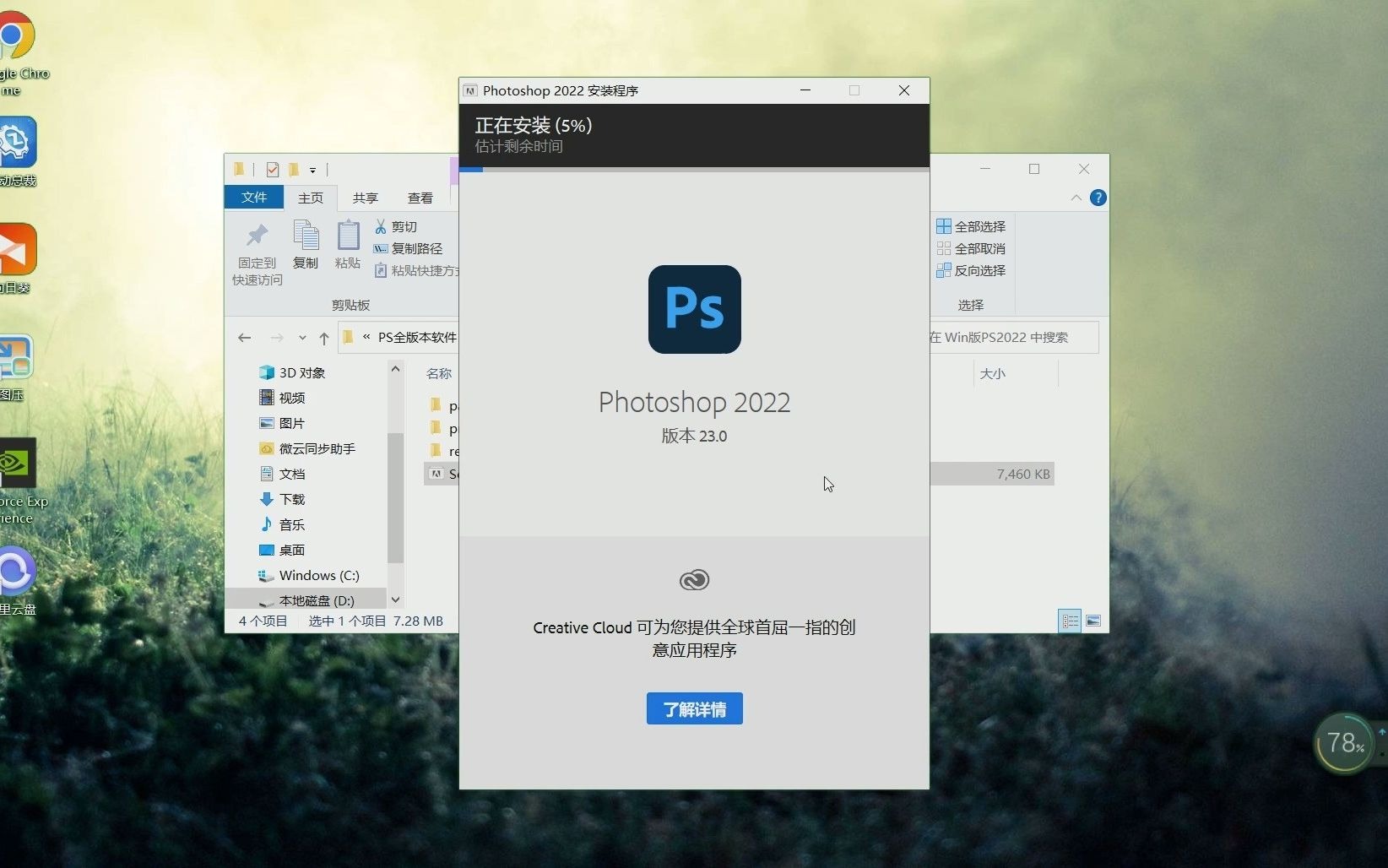Select 微云同步助手 in navigation pane
Viewport: 1388px width, 868px height.
point(307,448)
